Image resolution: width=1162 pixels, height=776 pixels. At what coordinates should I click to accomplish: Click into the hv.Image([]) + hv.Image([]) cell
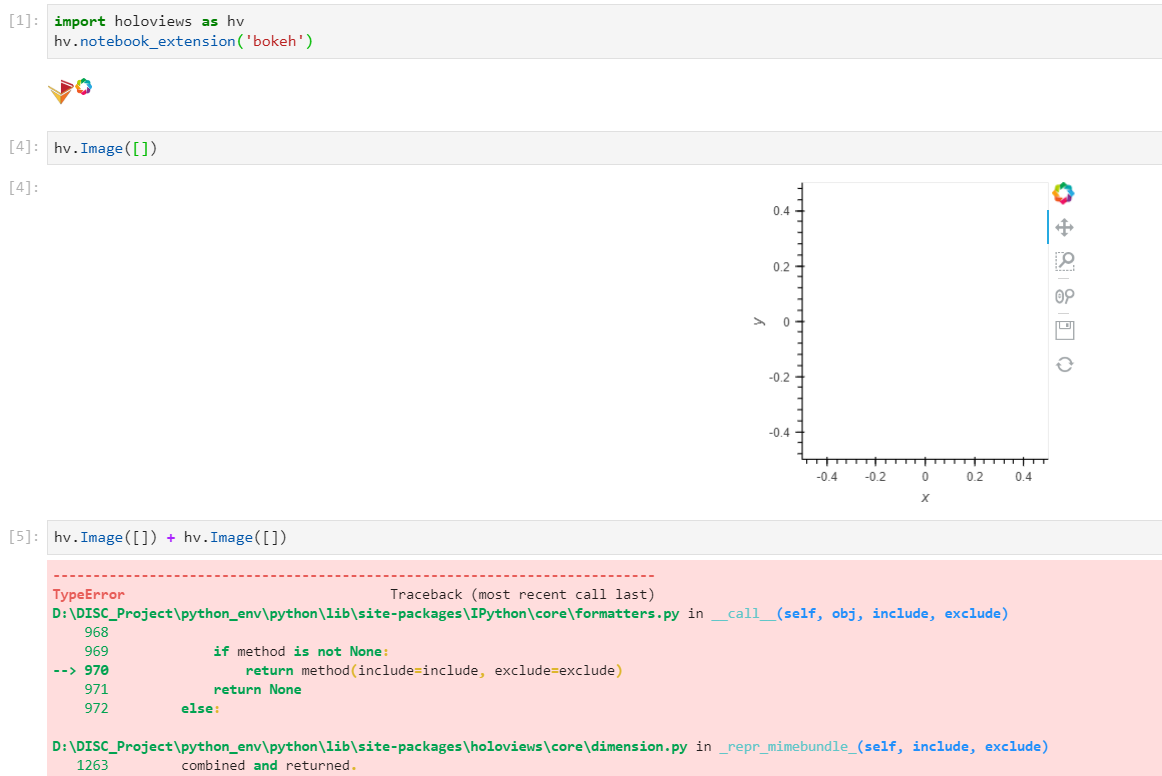tap(604, 537)
